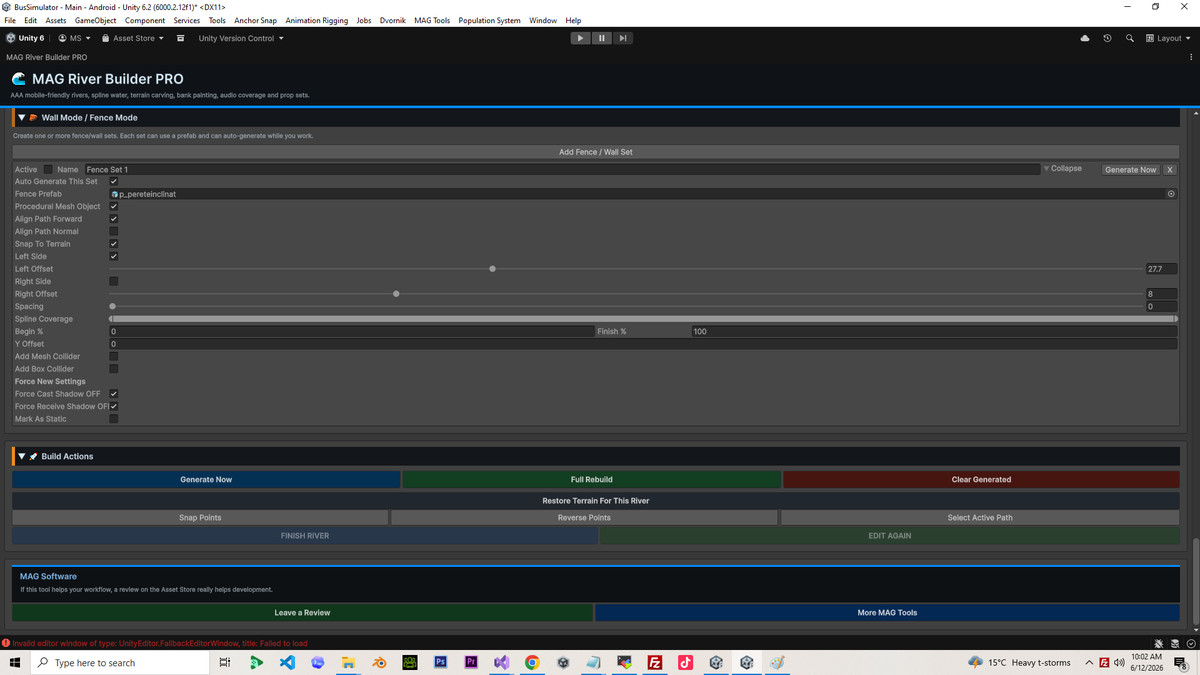Click the volume speaker icon in system tray
Screen dimensions: 1200x675
point(1119,663)
